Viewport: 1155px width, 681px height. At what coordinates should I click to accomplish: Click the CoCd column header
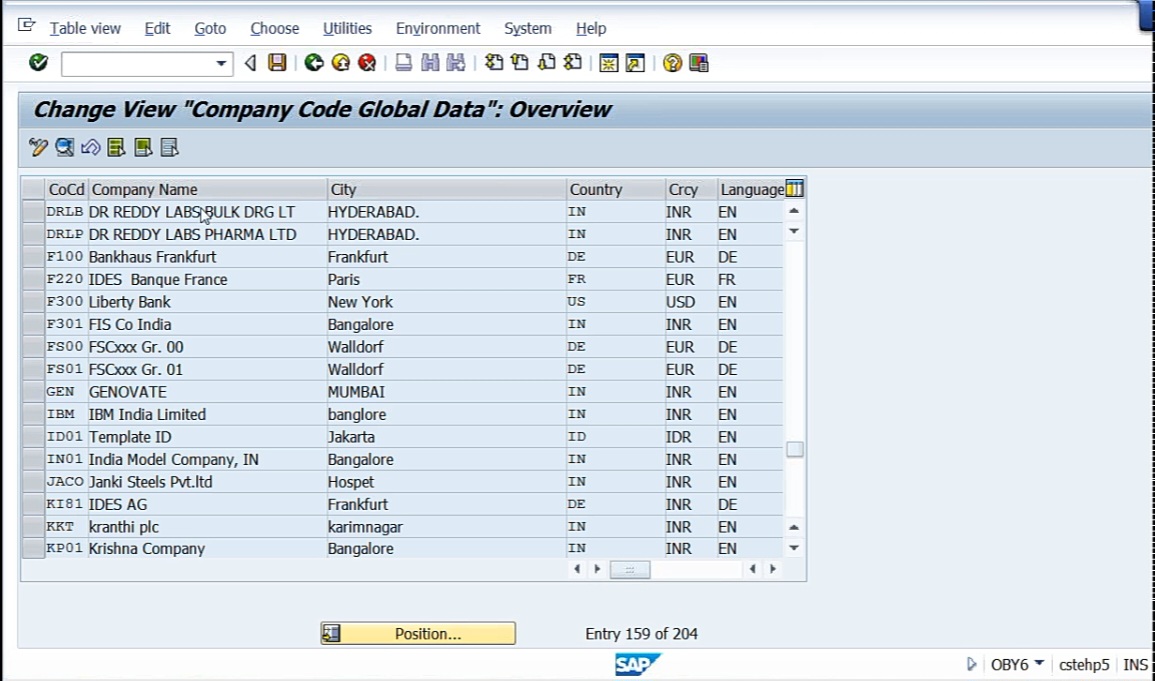pyautogui.click(x=66, y=189)
